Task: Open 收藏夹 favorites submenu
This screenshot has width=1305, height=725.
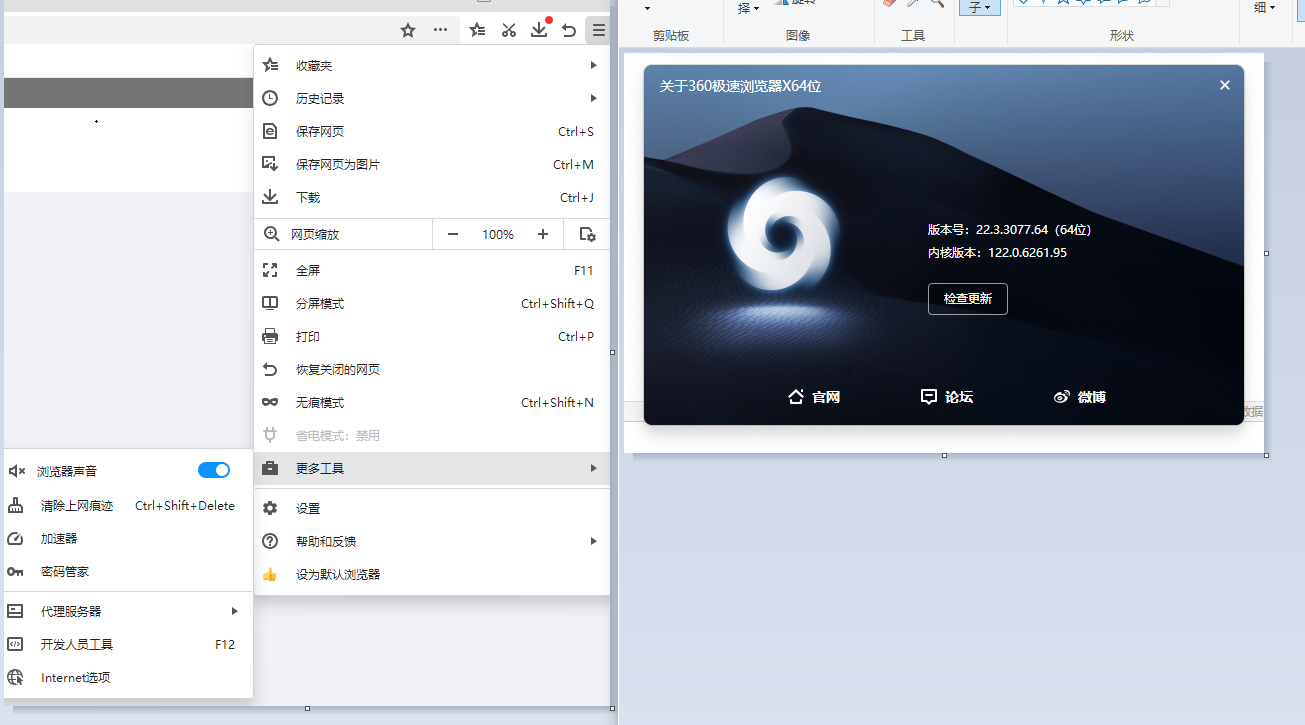Action: pos(431,65)
